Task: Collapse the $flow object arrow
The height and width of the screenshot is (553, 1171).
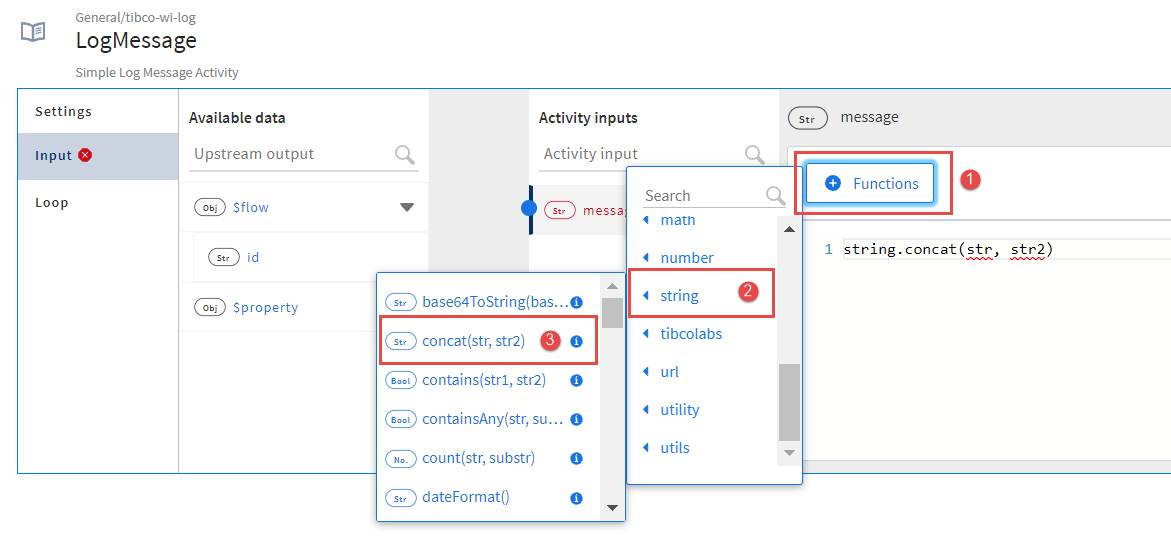Action: (x=406, y=208)
